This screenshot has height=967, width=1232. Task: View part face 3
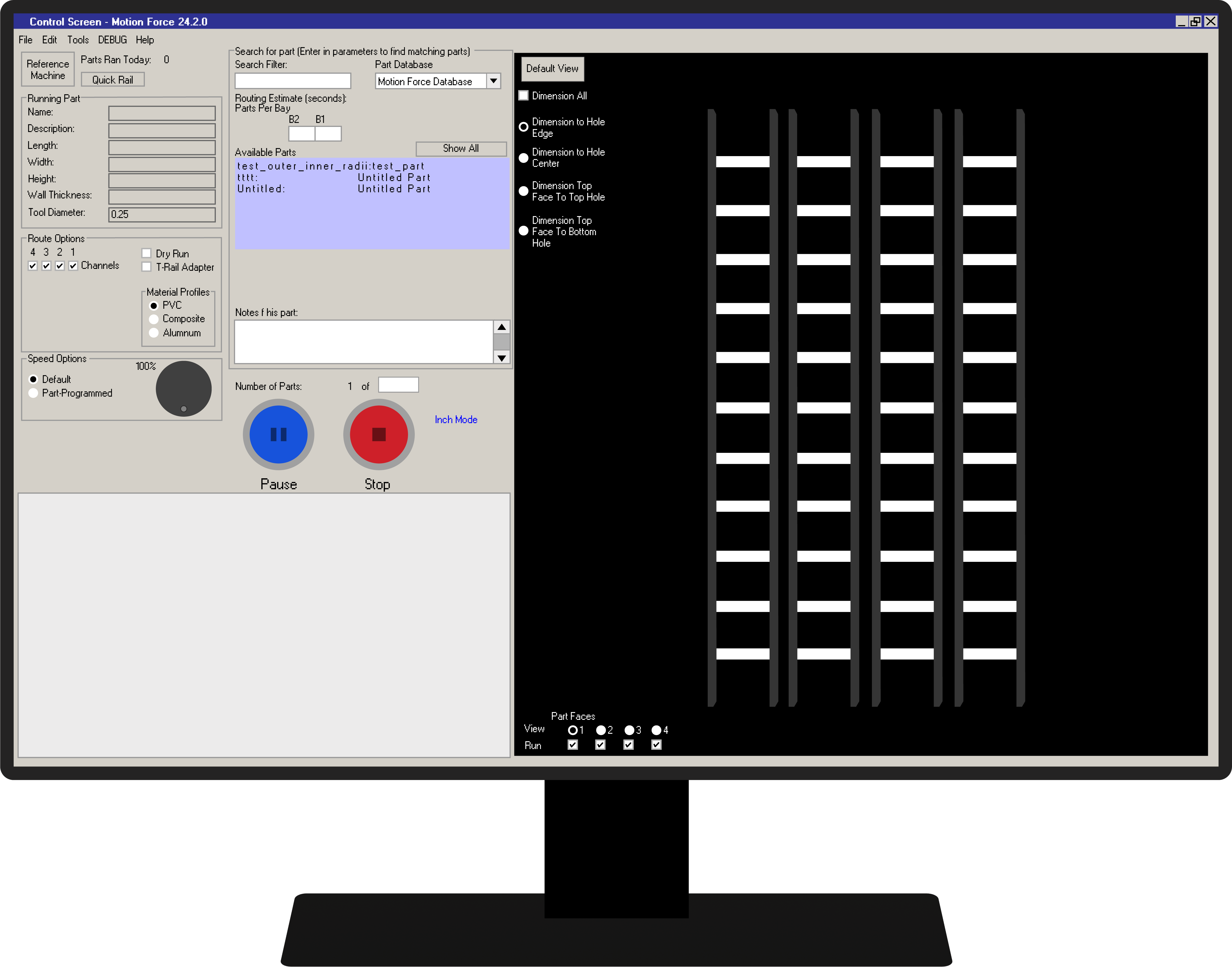point(629,730)
